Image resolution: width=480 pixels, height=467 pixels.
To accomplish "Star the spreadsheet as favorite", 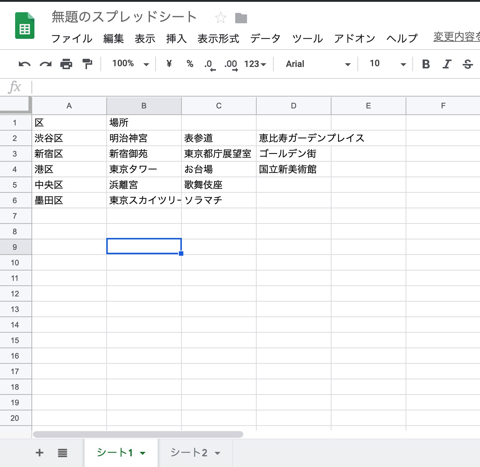I will (220, 18).
